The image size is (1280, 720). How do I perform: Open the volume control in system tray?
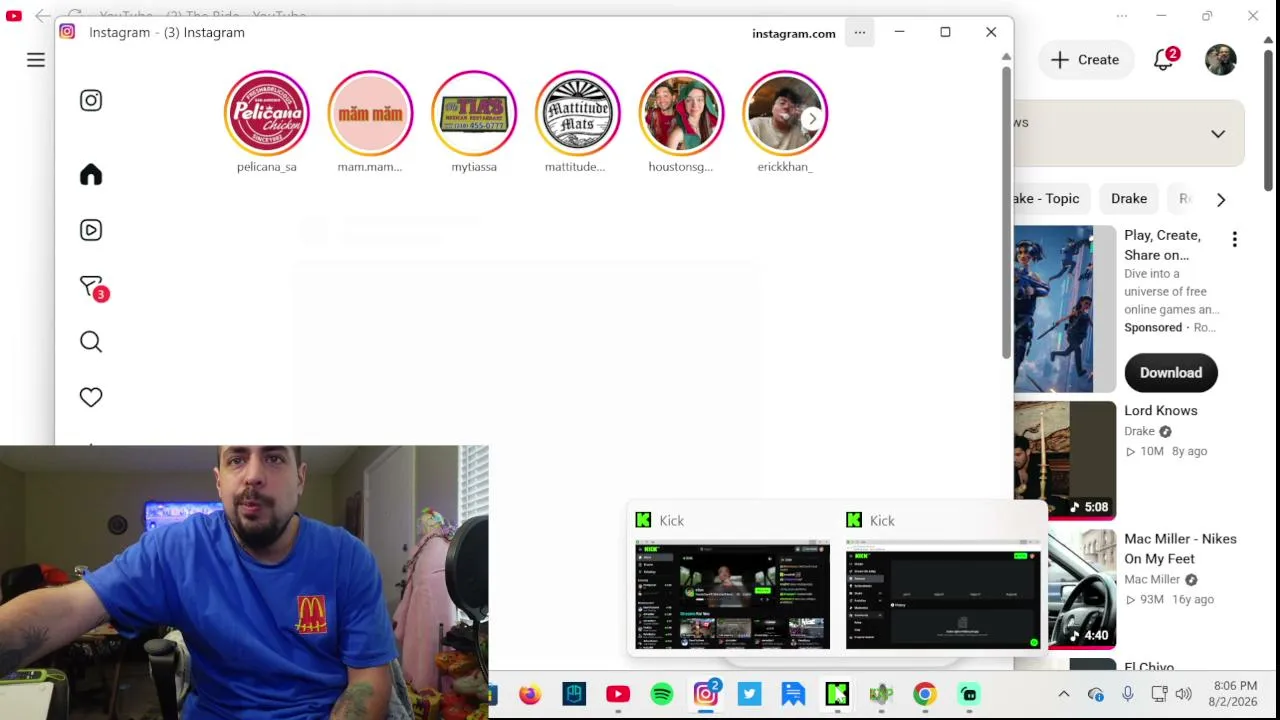[1184, 694]
